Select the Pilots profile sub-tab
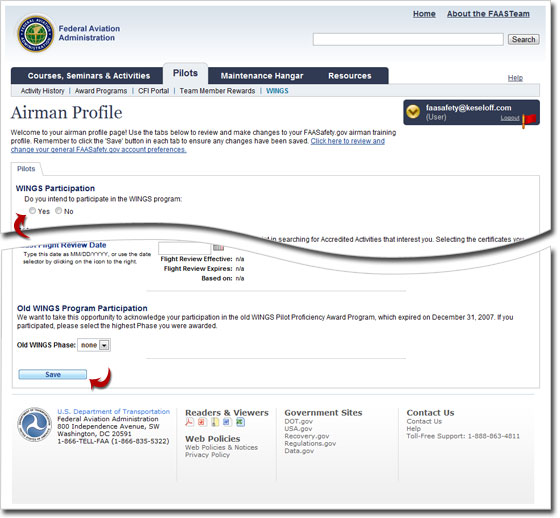This screenshot has width=560, height=518. click(x=26, y=169)
